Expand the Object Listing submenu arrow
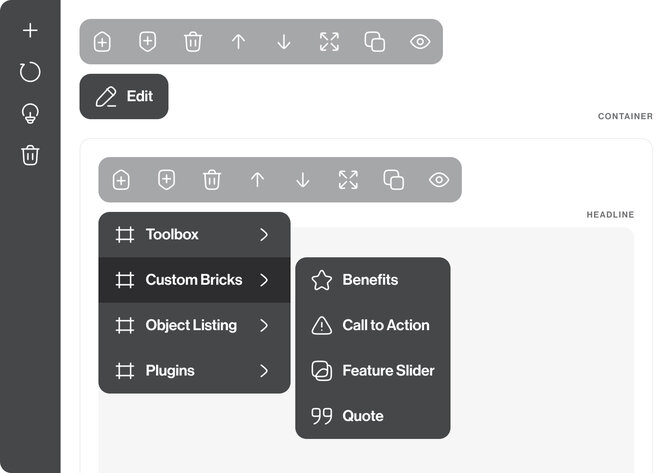Viewport: 672px width, 473px height. pyautogui.click(x=264, y=325)
